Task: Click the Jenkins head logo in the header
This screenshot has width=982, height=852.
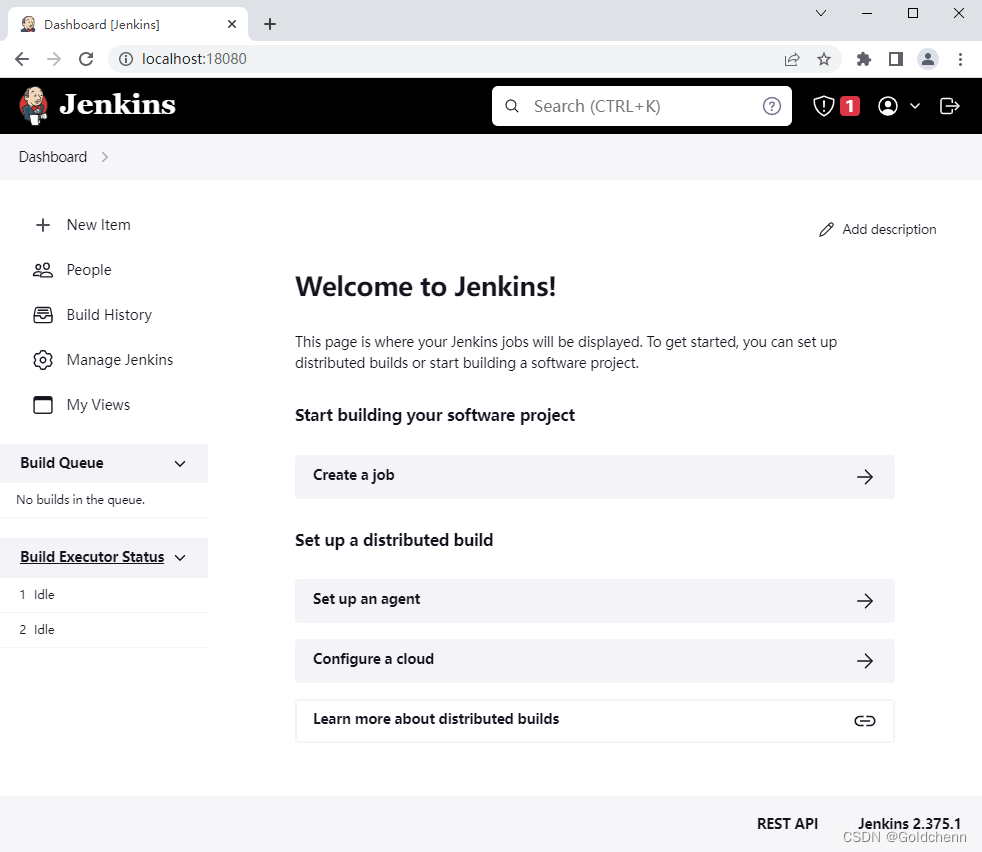Action: click(x=33, y=105)
